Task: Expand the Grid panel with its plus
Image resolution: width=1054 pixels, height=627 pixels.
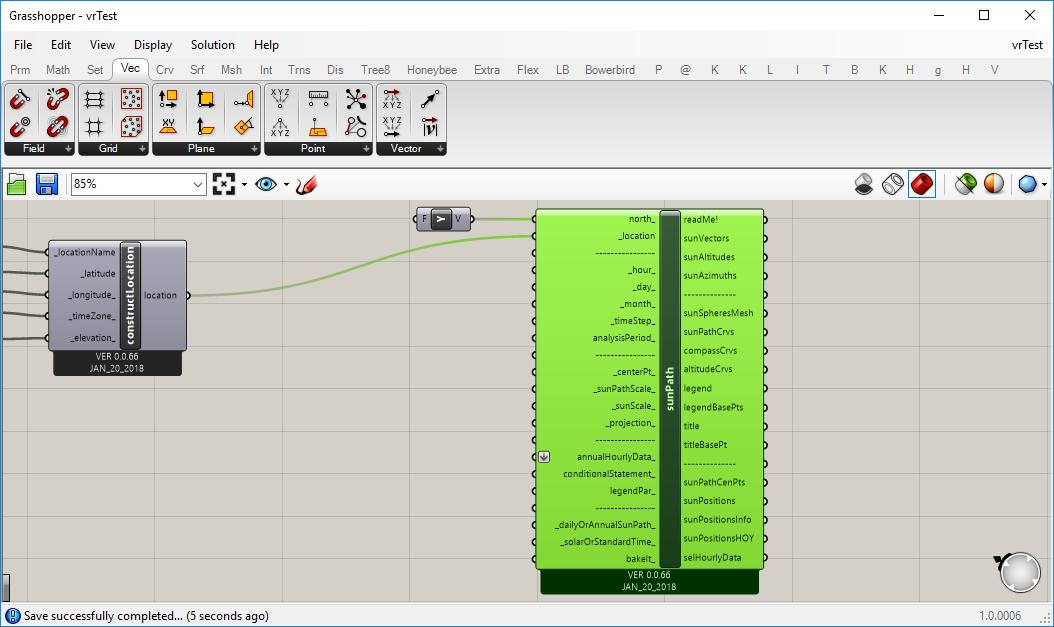Action: point(143,149)
